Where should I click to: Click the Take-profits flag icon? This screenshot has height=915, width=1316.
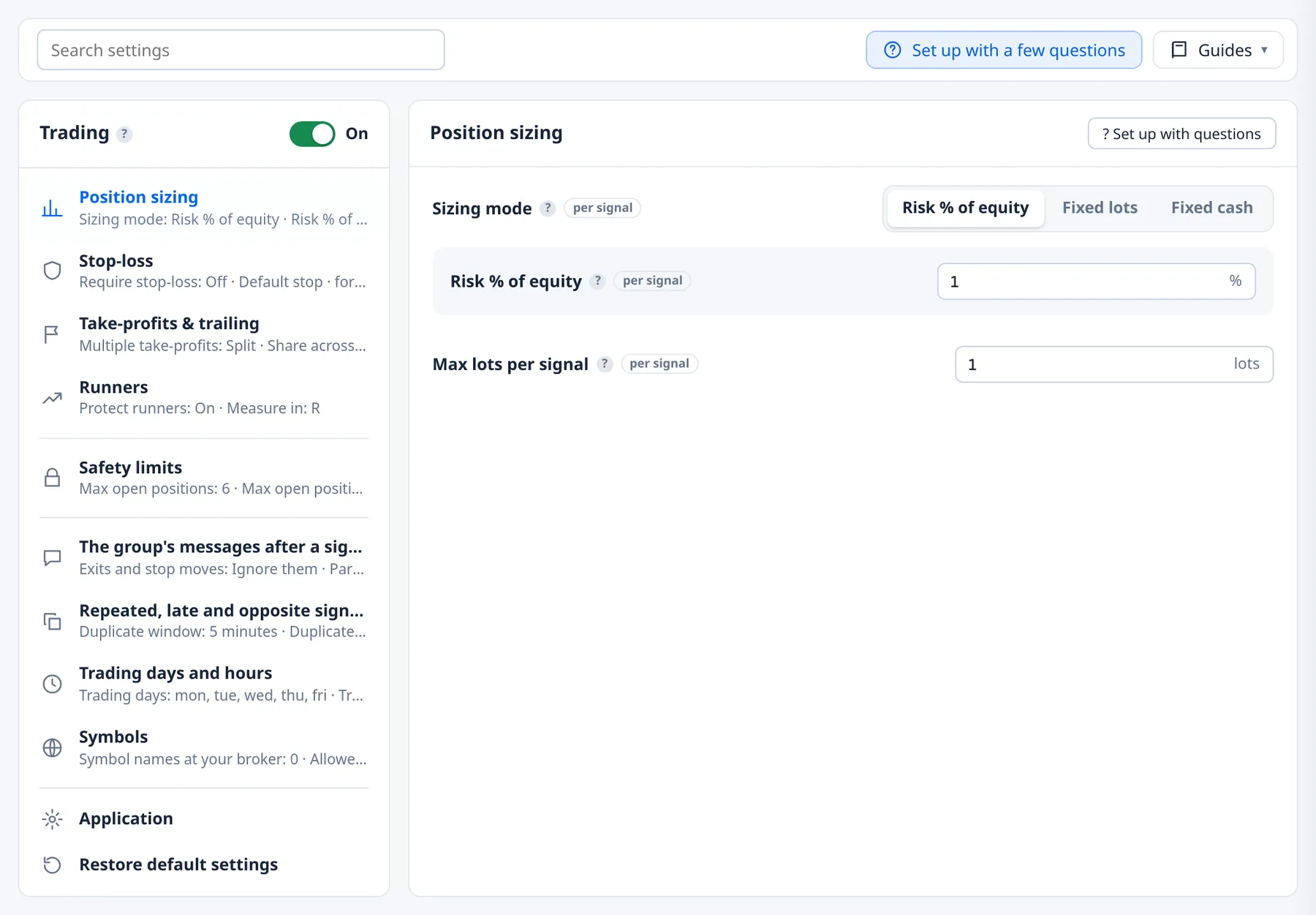(51, 334)
